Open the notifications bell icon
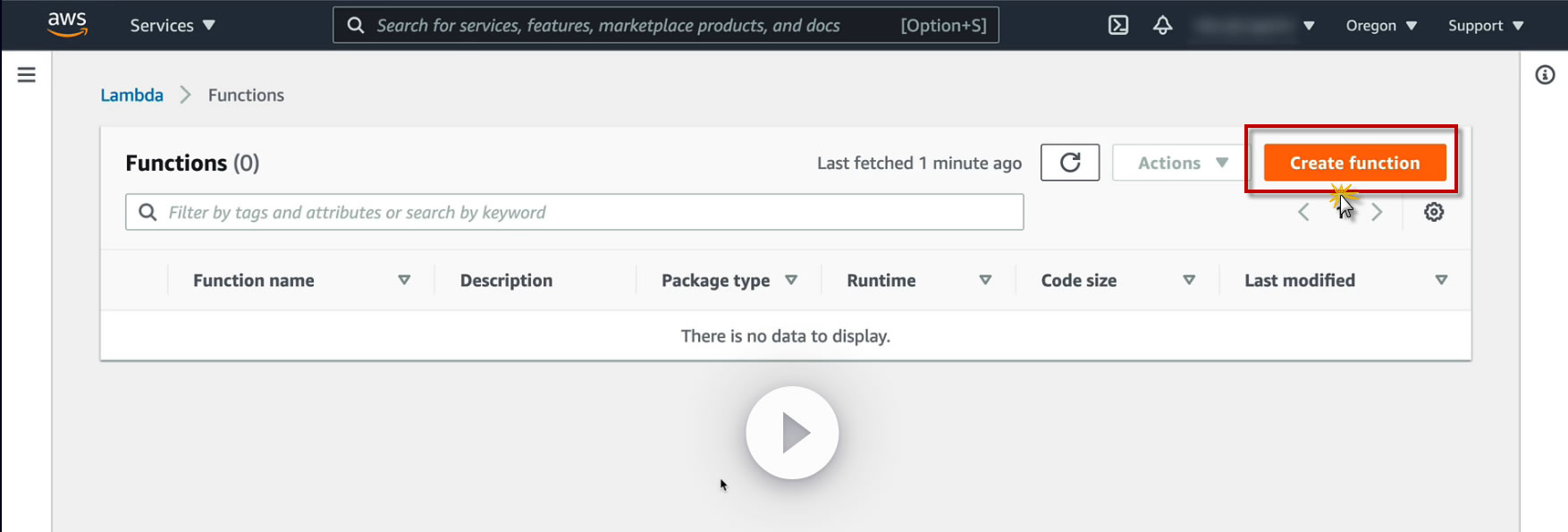Viewport: 1568px width, 532px height. point(1162,25)
